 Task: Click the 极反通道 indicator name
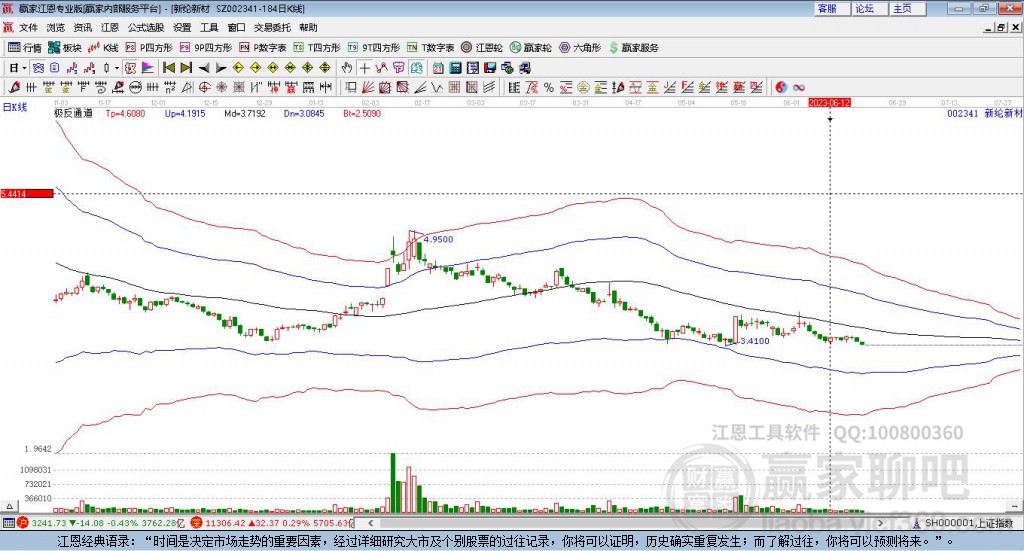[x=73, y=113]
